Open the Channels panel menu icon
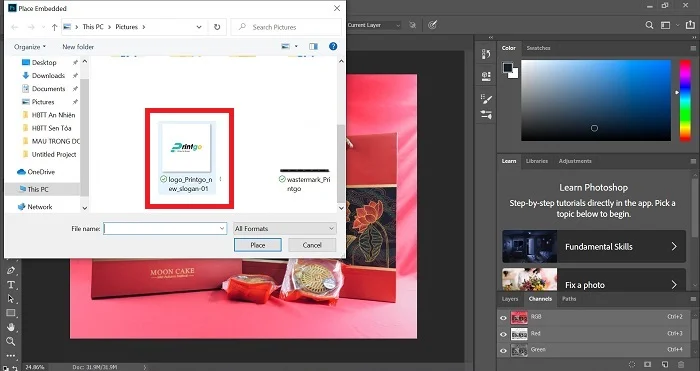The width and height of the screenshot is (700, 371). pyautogui.click(x=693, y=299)
